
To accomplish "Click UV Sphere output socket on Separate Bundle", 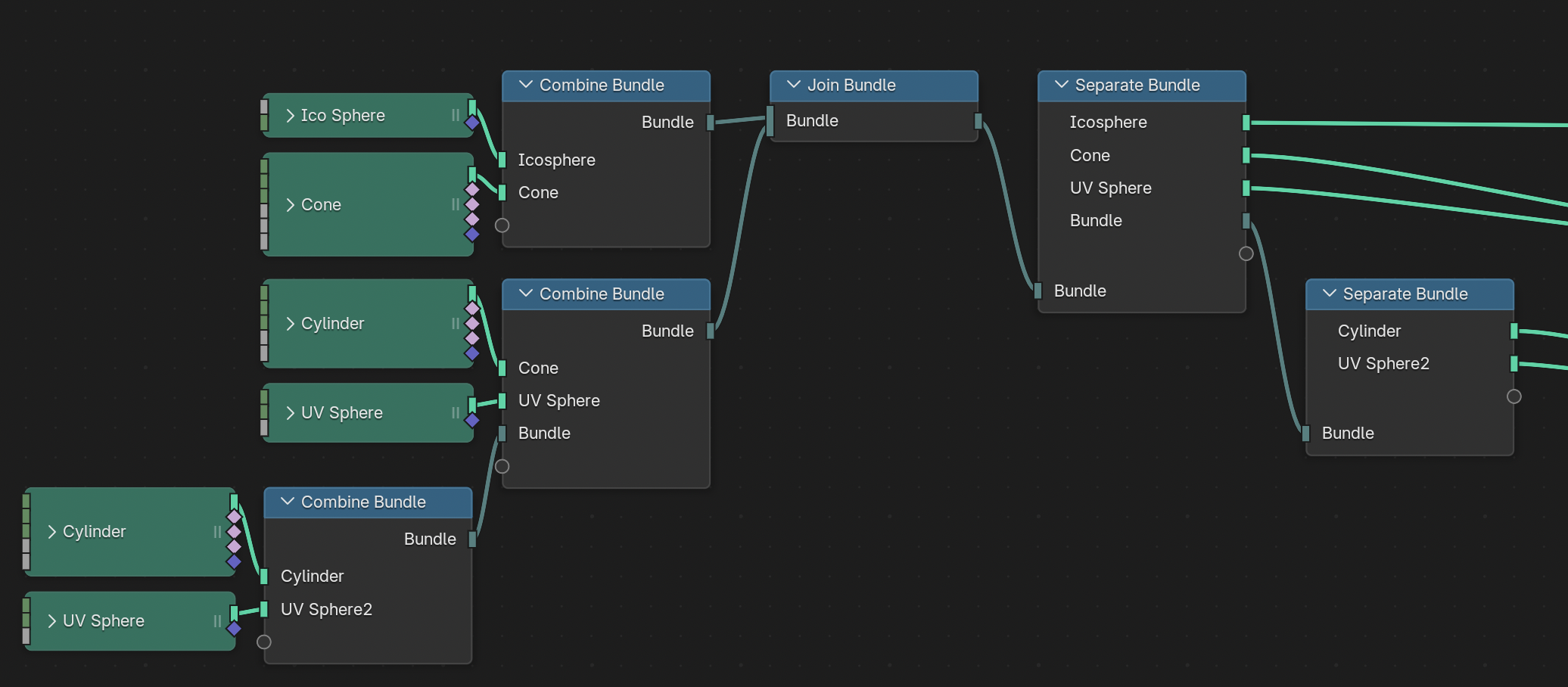I will [1246, 188].
